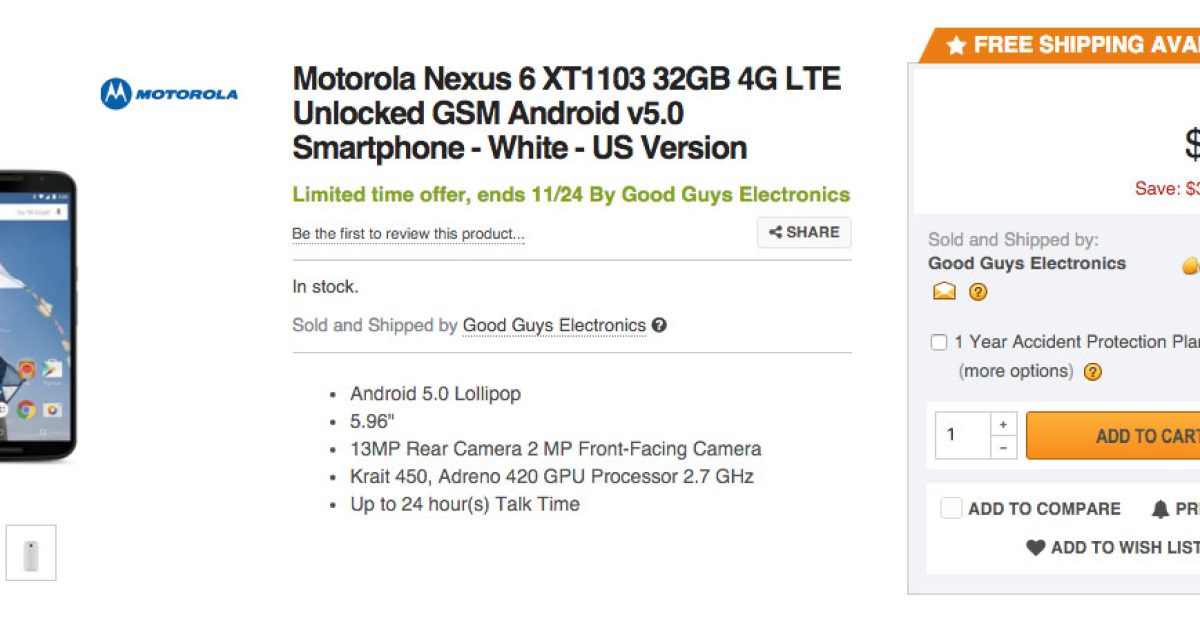
Task: Click the question mark icon next to the envelope
Action: point(978,292)
